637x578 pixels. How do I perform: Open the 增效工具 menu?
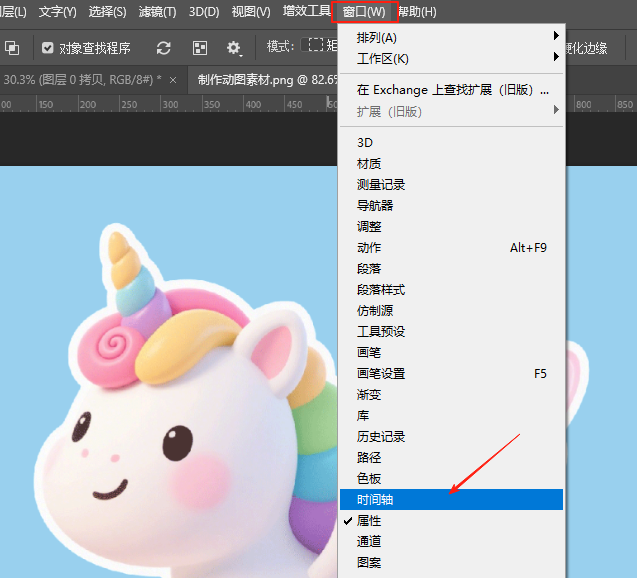tap(307, 11)
